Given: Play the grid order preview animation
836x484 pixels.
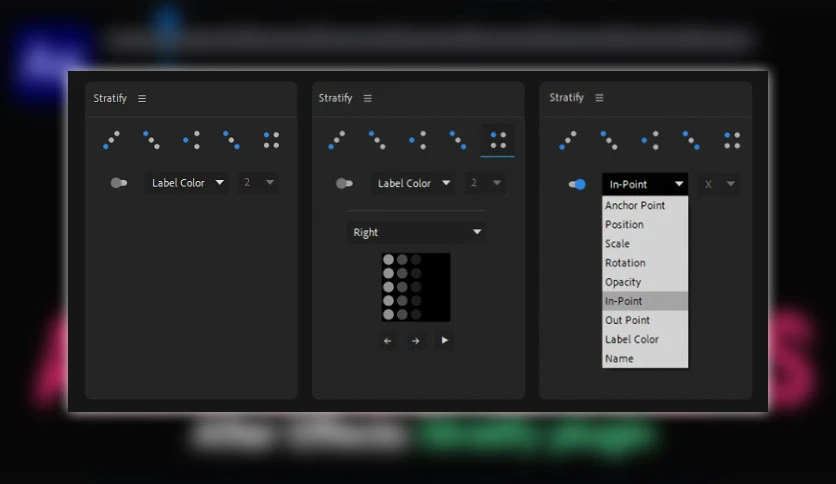Looking at the screenshot, I should [445, 340].
